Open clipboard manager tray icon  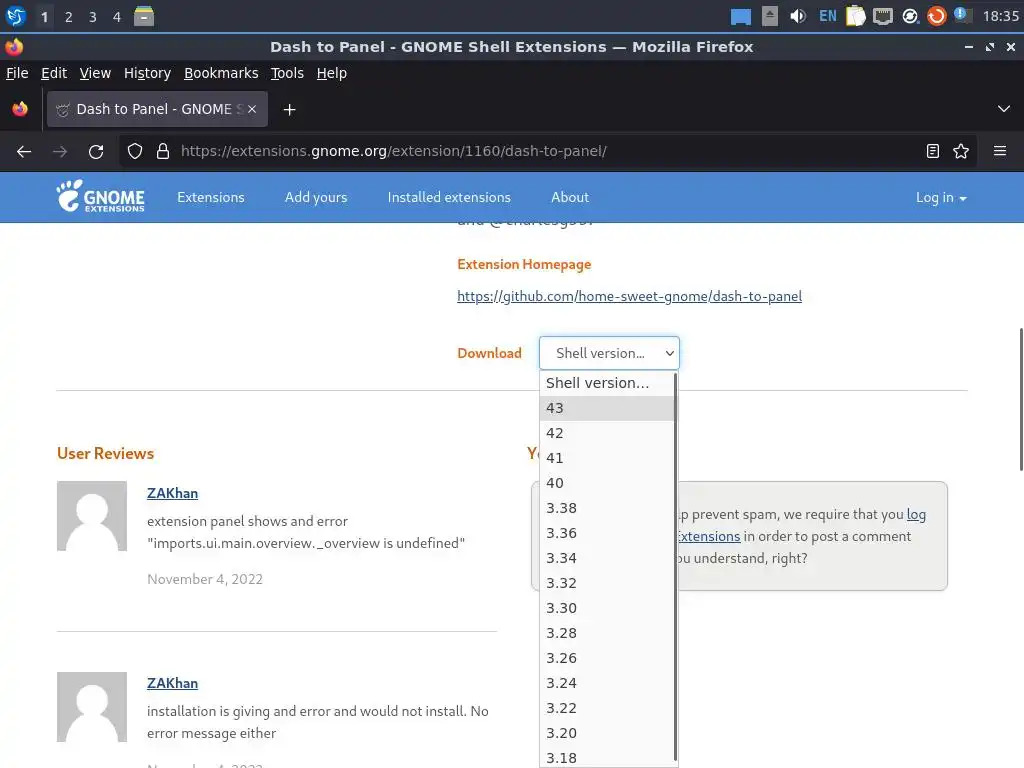[x=856, y=16]
